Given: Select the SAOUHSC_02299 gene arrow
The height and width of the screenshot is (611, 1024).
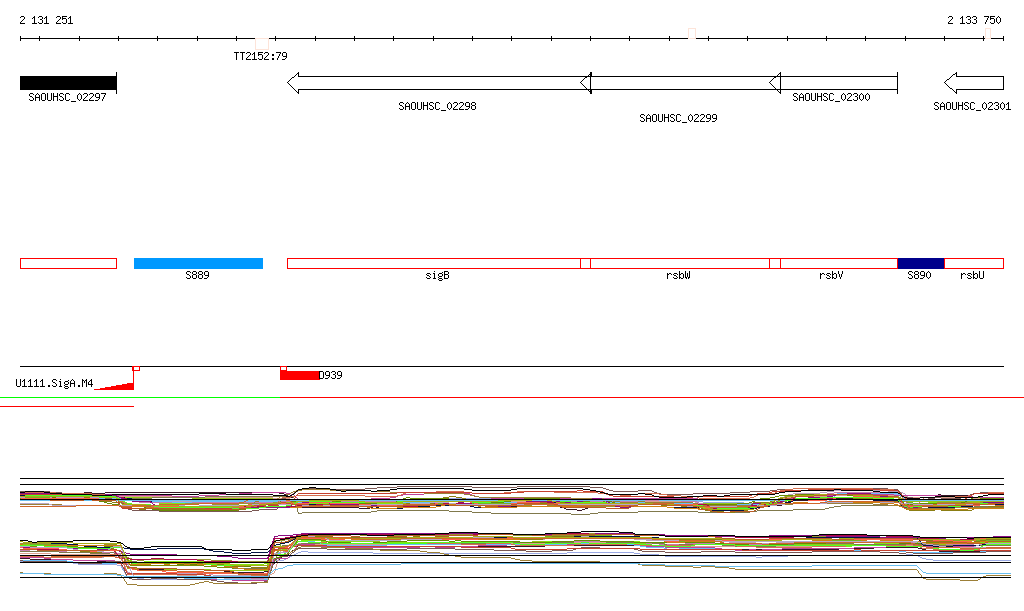Looking at the screenshot, I should (680, 83).
